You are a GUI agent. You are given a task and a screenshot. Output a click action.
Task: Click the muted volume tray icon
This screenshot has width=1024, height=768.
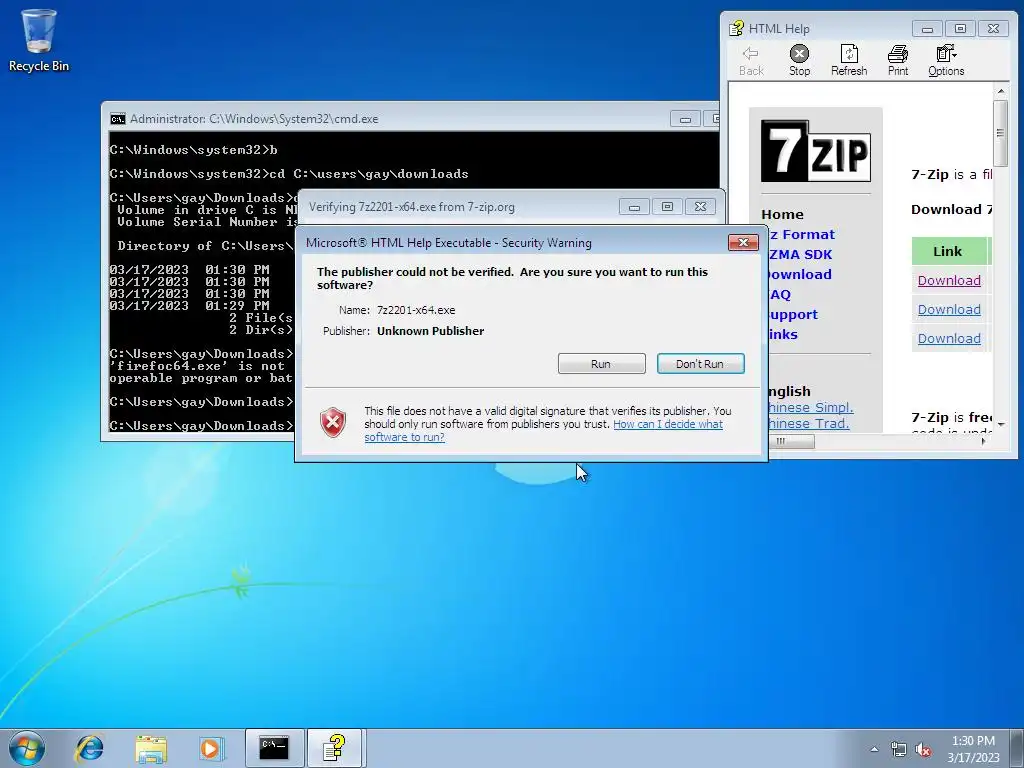point(923,750)
